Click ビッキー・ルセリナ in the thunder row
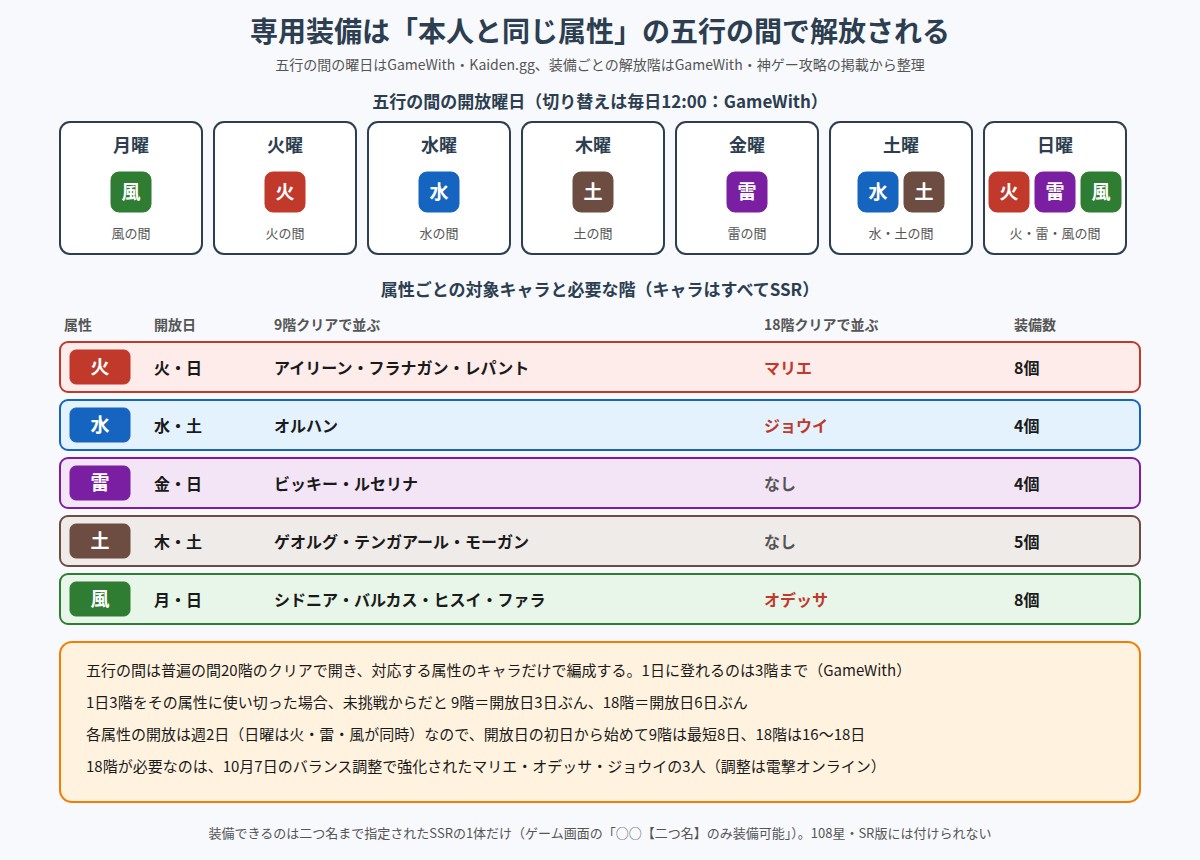The width and height of the screenshot is (1200, 860). [346, 484]
